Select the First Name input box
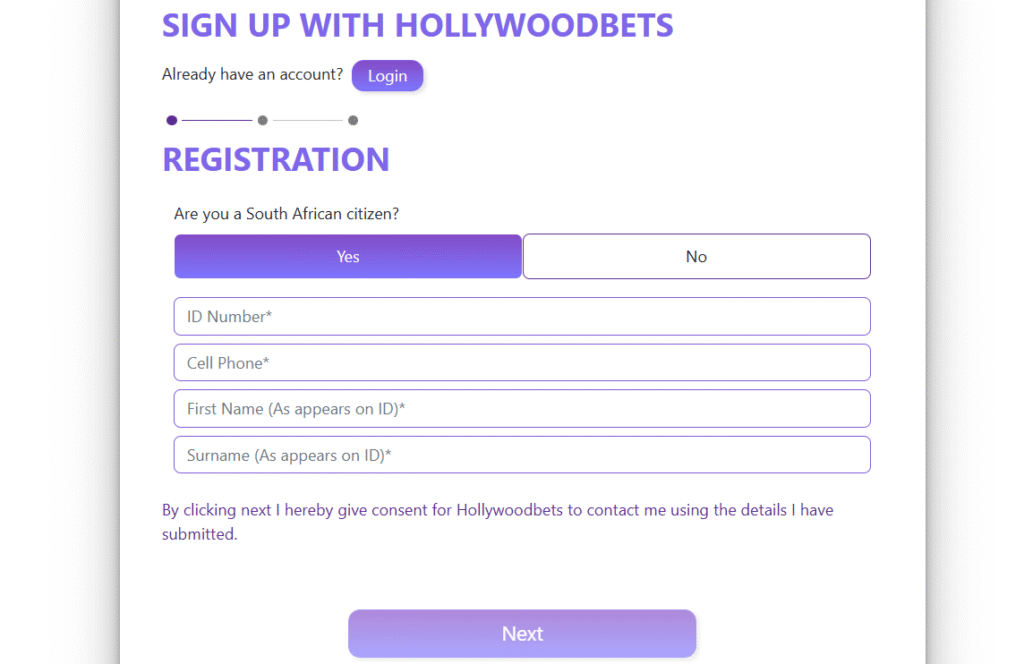1024x664 pixels. [522, 409]
